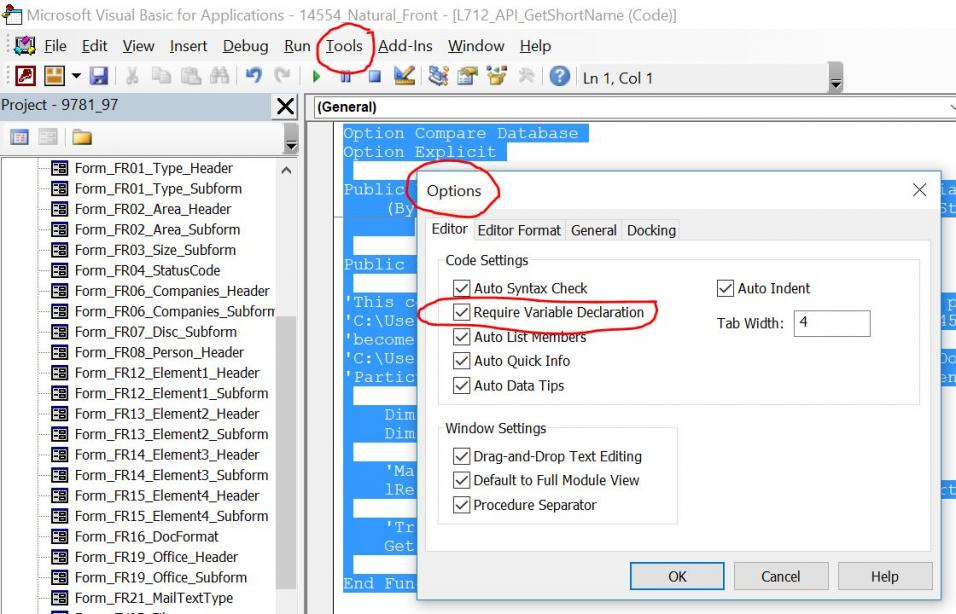Viewport: 956px width, 614px height.
Task: Click the View Microsoft Access key icon
Action: pos(26,76)
